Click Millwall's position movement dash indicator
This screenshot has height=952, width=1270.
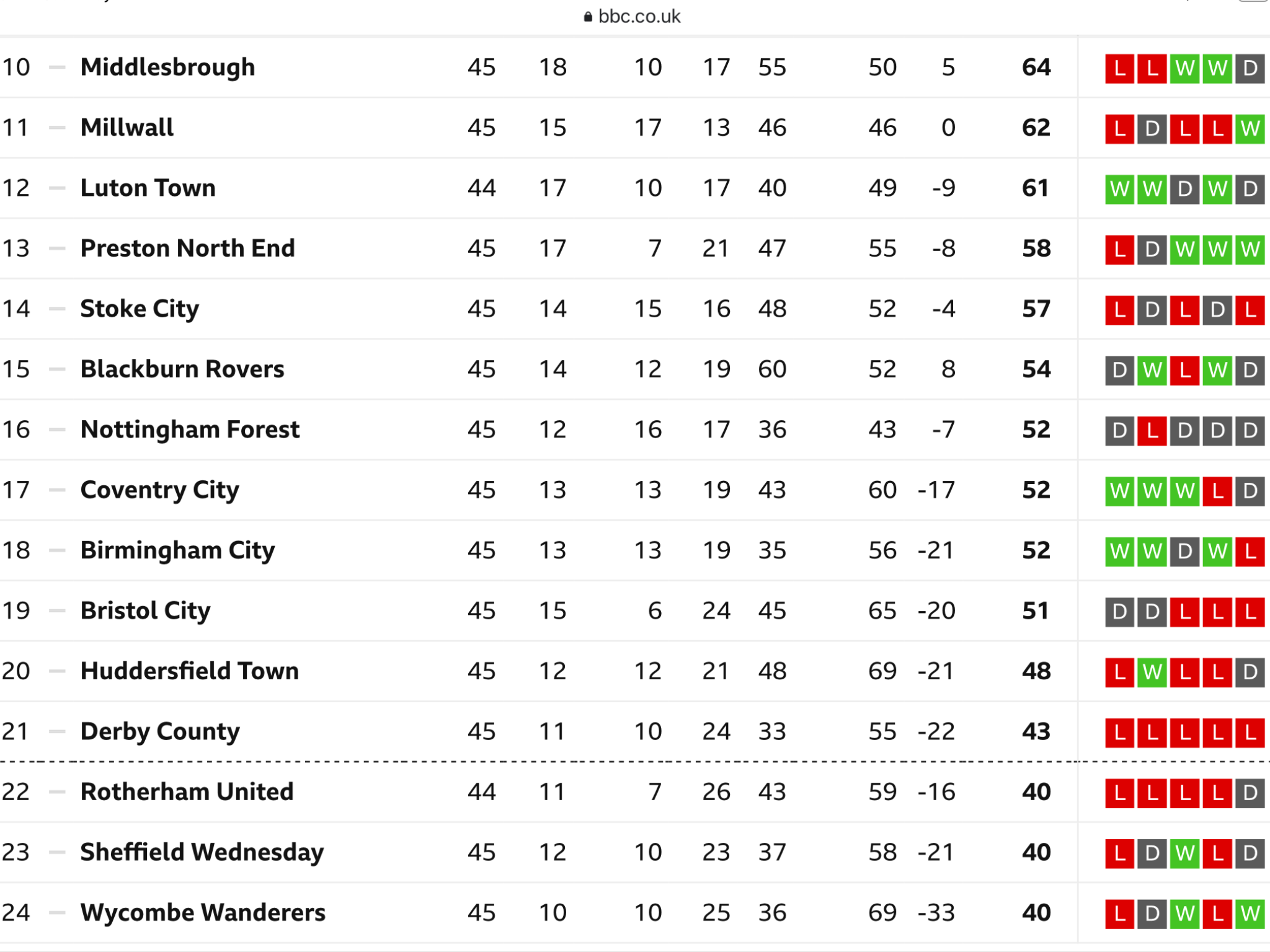tap(57, 128)
